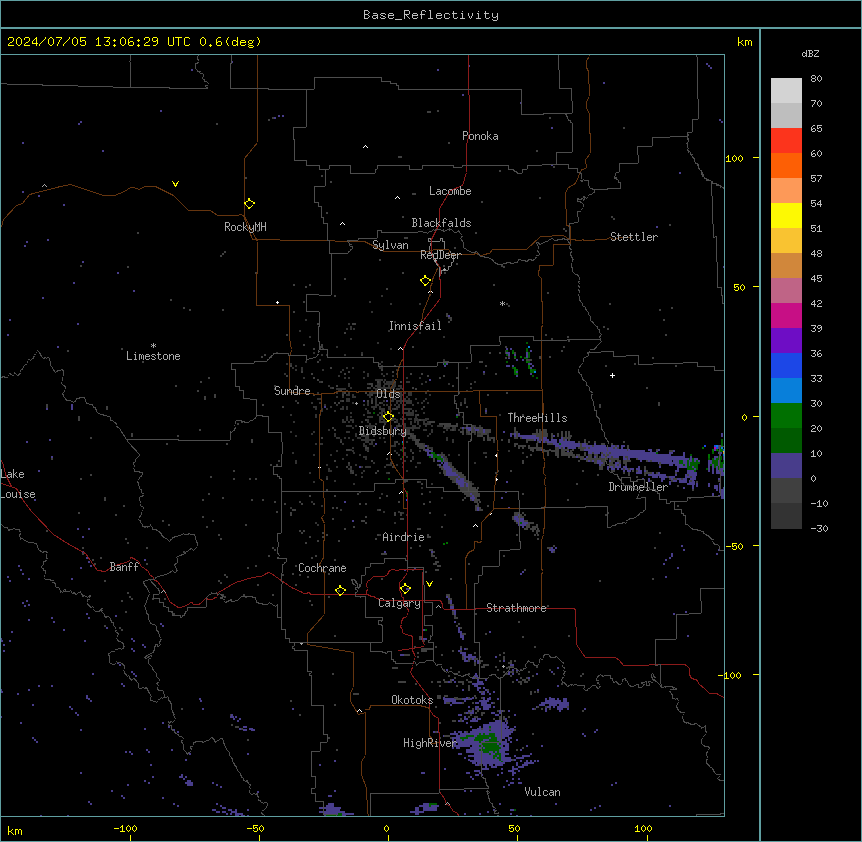Click the Sylvan label
The image size is (862, 842).
coord(390,245)
